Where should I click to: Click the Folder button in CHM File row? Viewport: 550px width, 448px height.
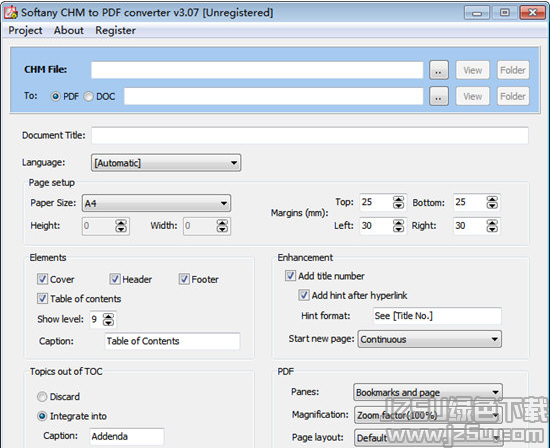[x=513, y=70]
